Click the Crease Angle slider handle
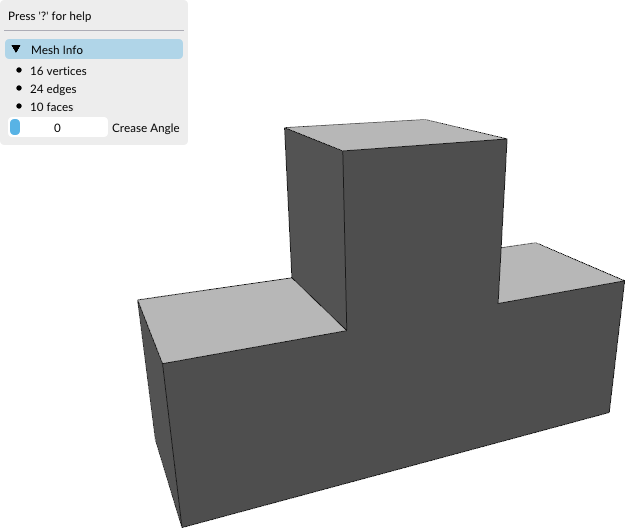The image size is (625, 528). pos(14,128)
